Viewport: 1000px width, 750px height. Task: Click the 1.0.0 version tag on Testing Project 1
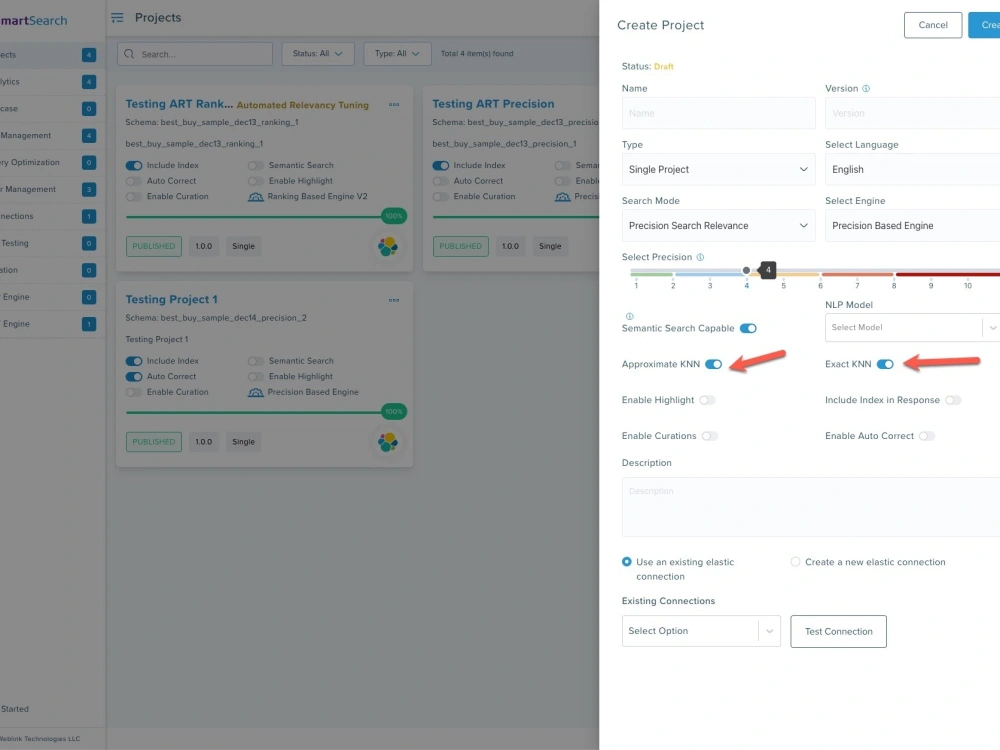(203, 442)
